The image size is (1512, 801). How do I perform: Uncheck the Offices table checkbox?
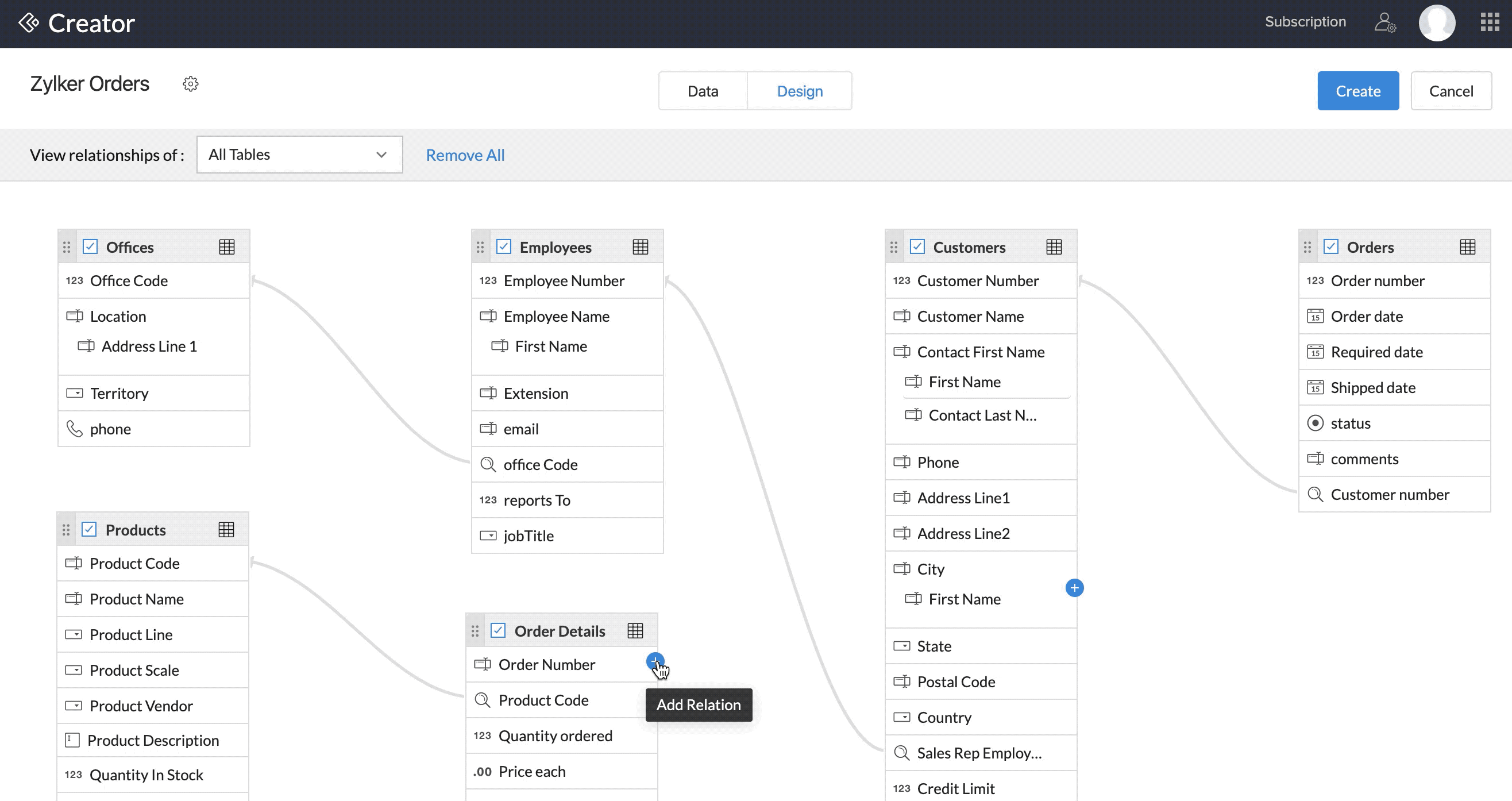pyautogui.click(x=90, y=247)
